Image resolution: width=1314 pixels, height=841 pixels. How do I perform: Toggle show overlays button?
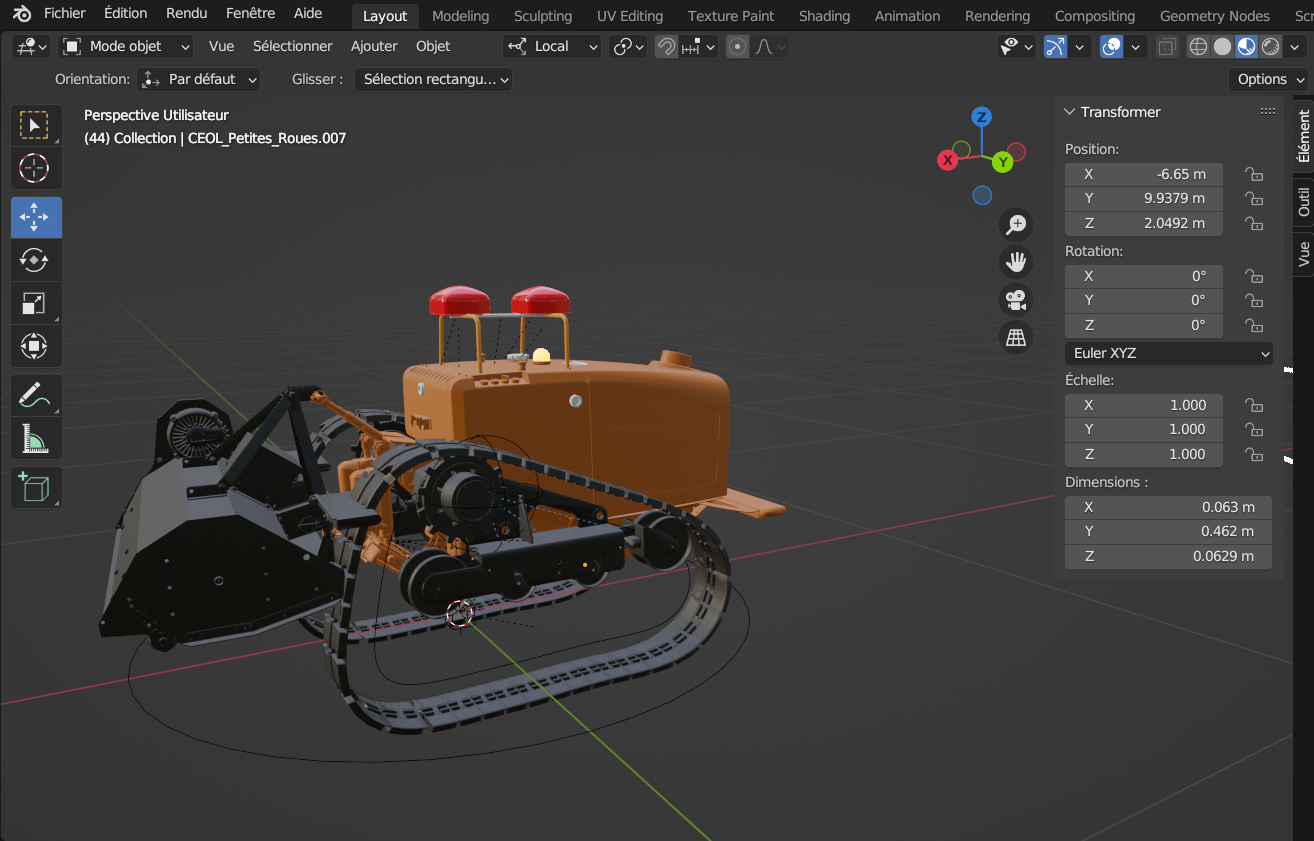pos(1111,46)
